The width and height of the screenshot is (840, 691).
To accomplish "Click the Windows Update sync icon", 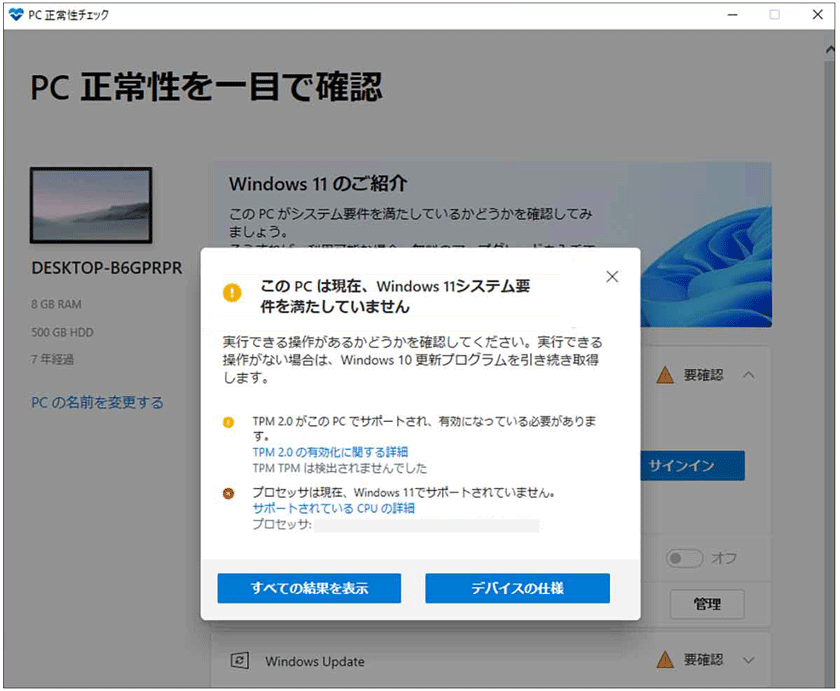I will pos(239,660).
